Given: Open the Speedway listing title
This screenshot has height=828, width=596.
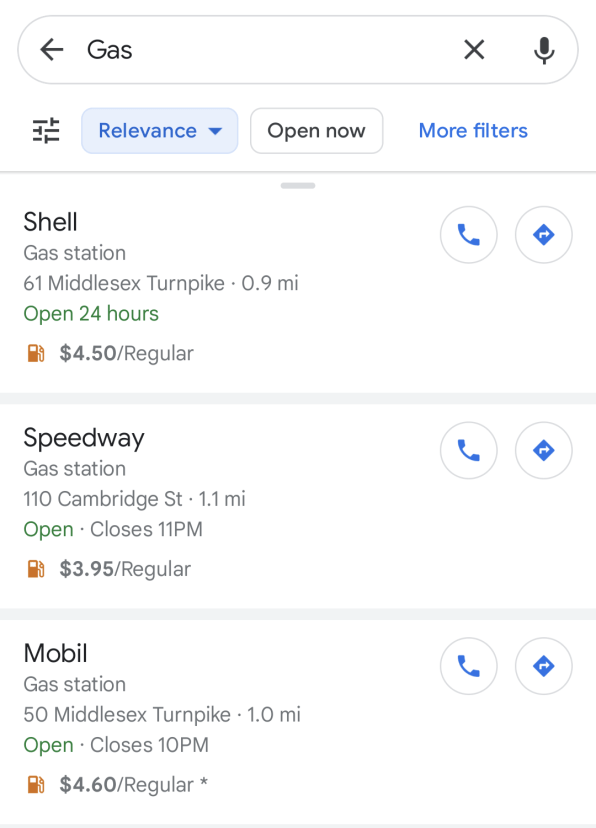Looking at the screenshot, I should pos(84,438).
